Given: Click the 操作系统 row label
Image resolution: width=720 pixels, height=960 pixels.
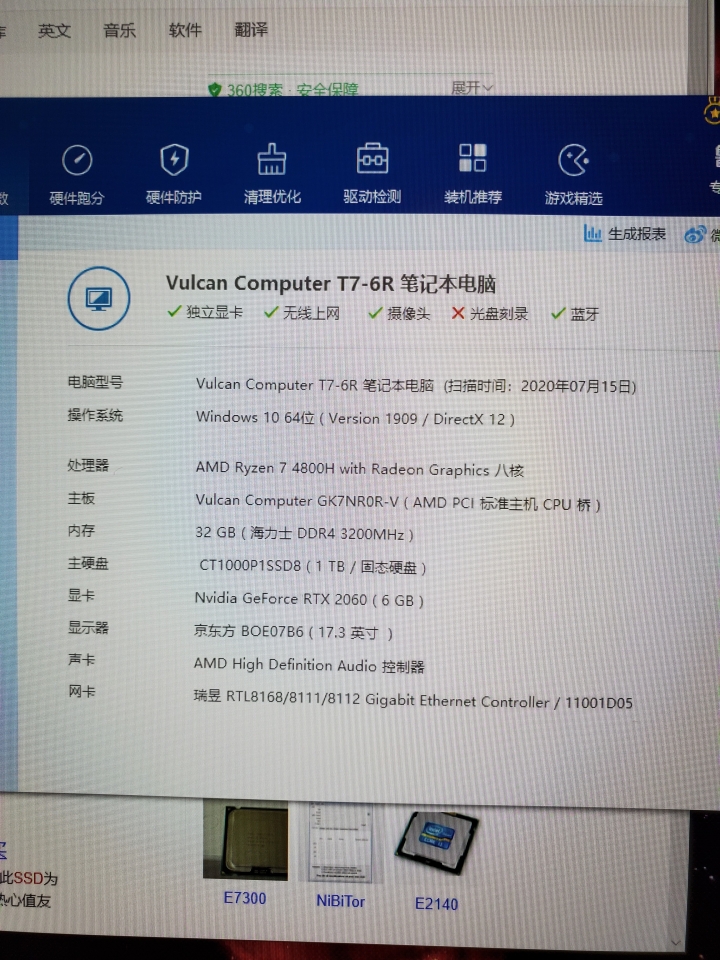Looking at the screenshot, I should pos(95,415).
